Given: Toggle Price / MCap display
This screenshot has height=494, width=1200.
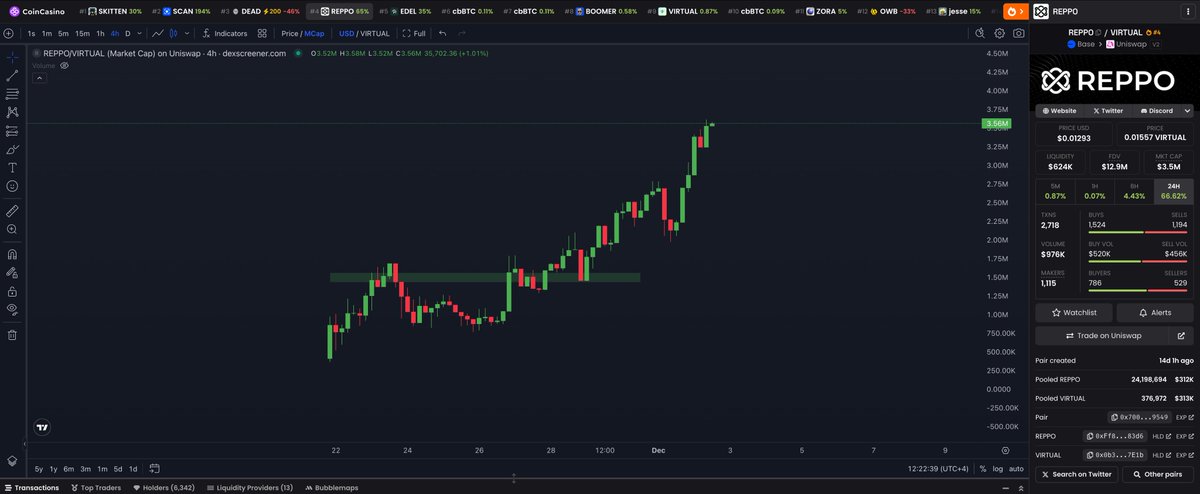Looking at the screenshot, I should coord(302,33).
